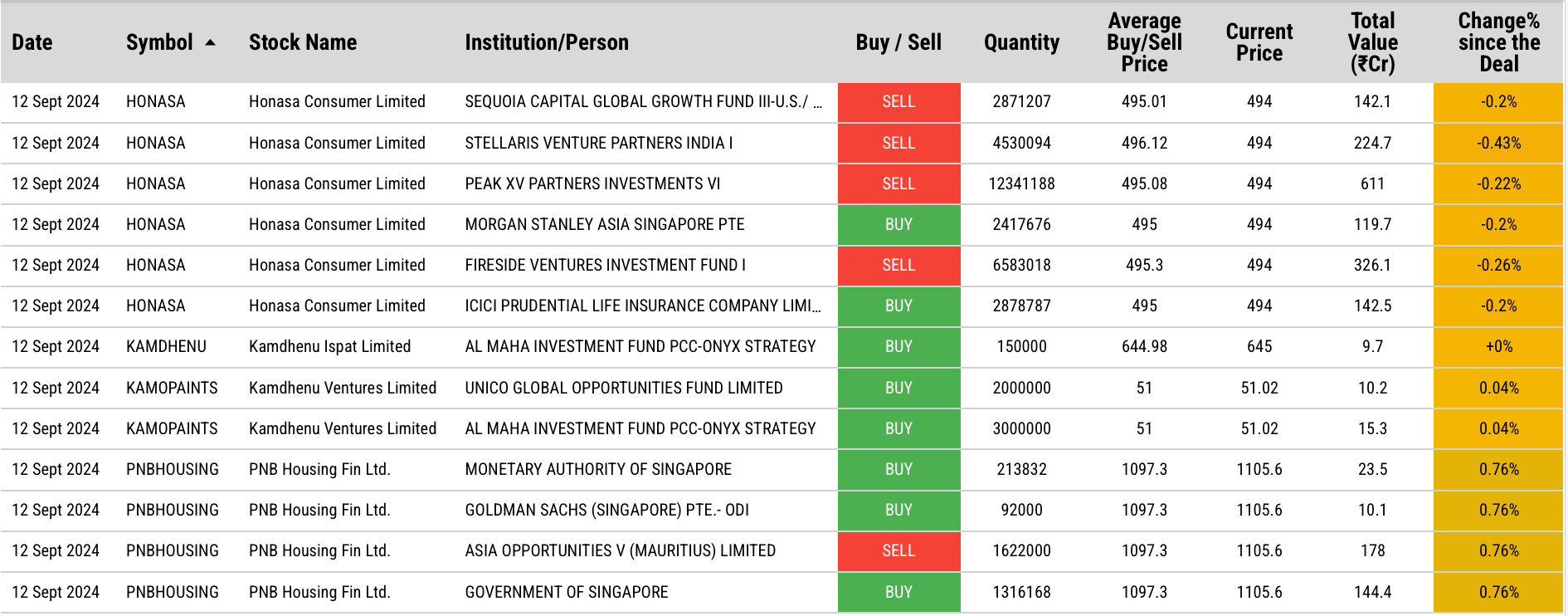
Task: Click GOVERNMENT OF SINGAPORE institution cell
Action: 567,592
